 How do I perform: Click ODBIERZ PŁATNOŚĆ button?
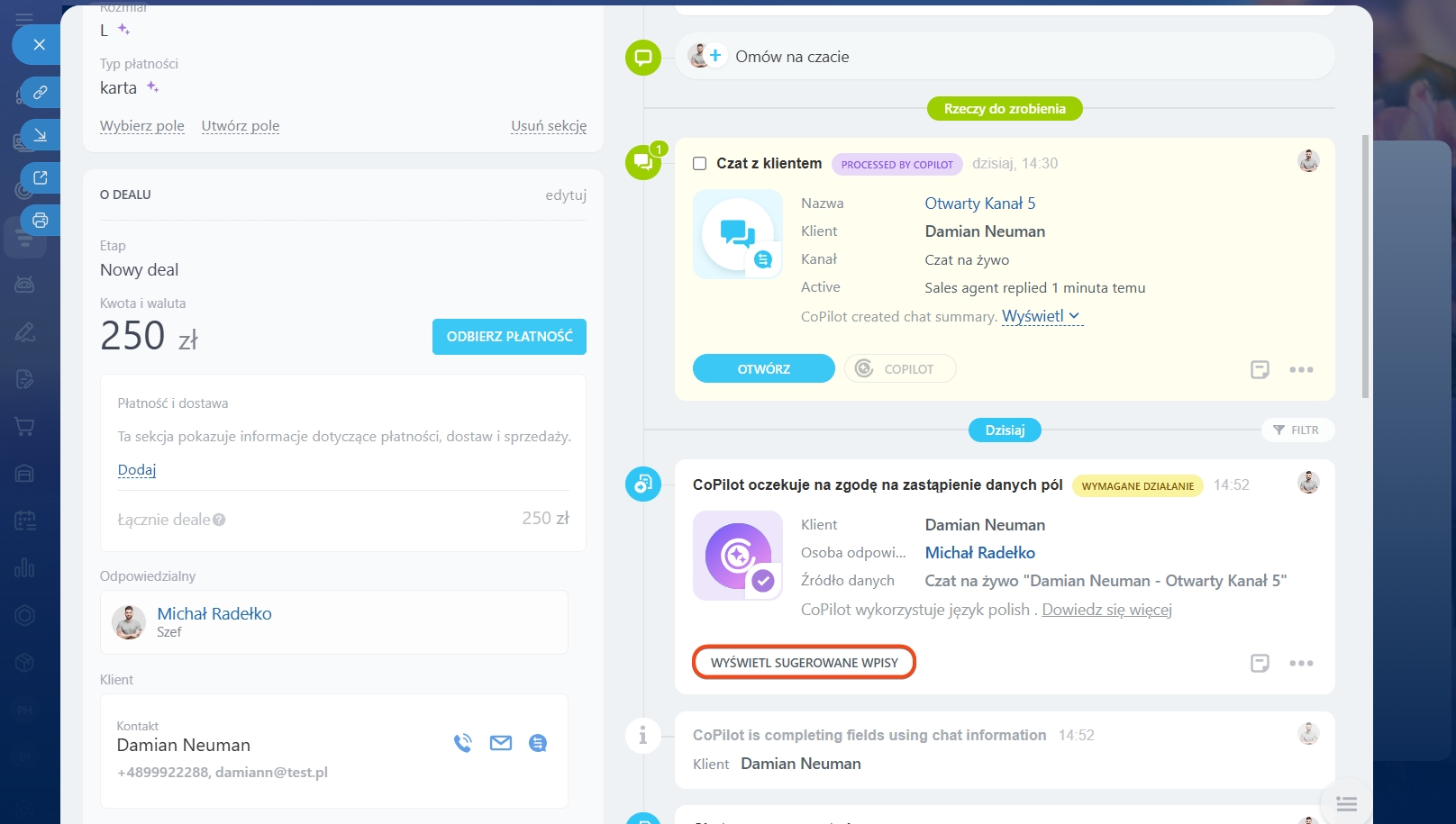tap(509, 337)
